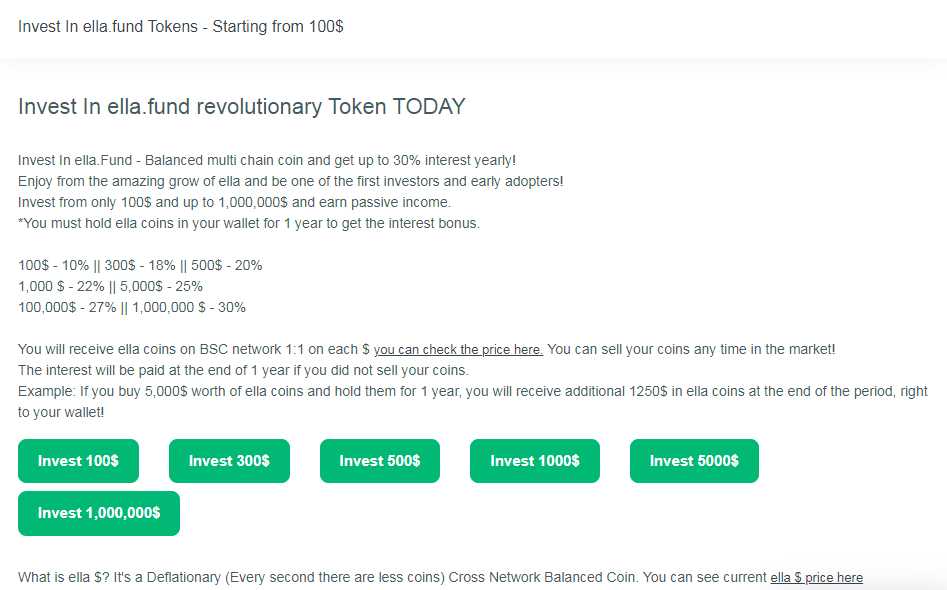Hit the Invest 5000$ button
Screen dimensions: 947x590
[x=695, y=461]
